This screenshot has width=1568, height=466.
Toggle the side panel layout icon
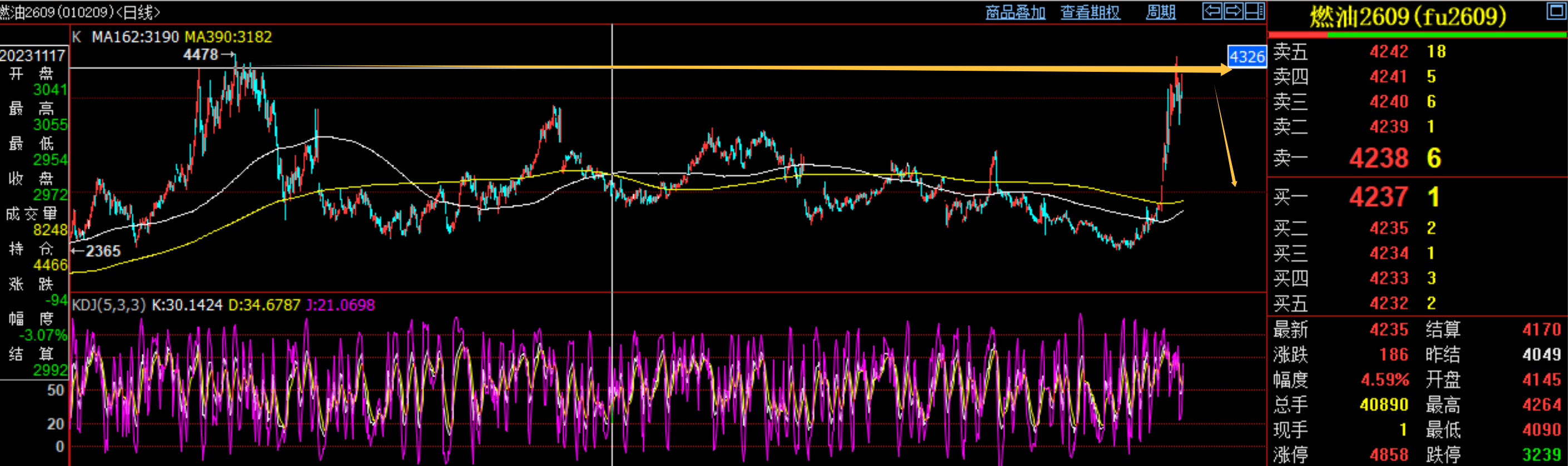point(1255,11)
